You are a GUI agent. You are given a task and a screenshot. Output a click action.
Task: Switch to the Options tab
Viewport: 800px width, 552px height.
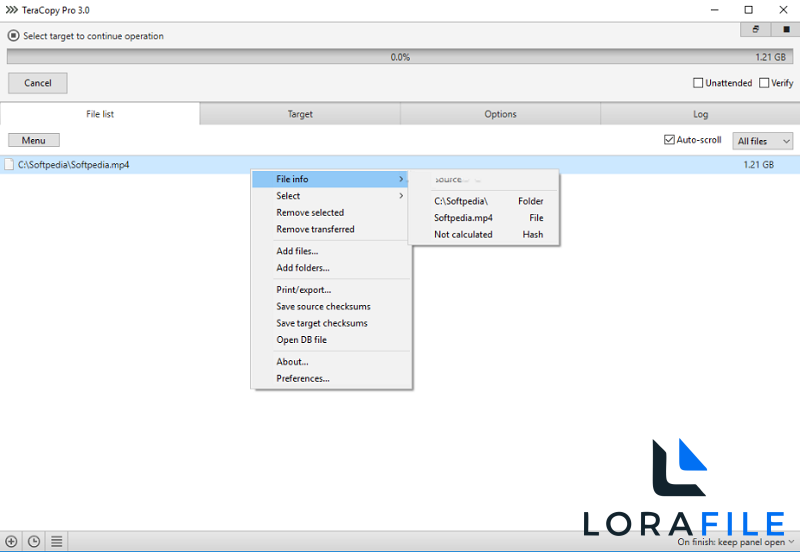[500, 114]
